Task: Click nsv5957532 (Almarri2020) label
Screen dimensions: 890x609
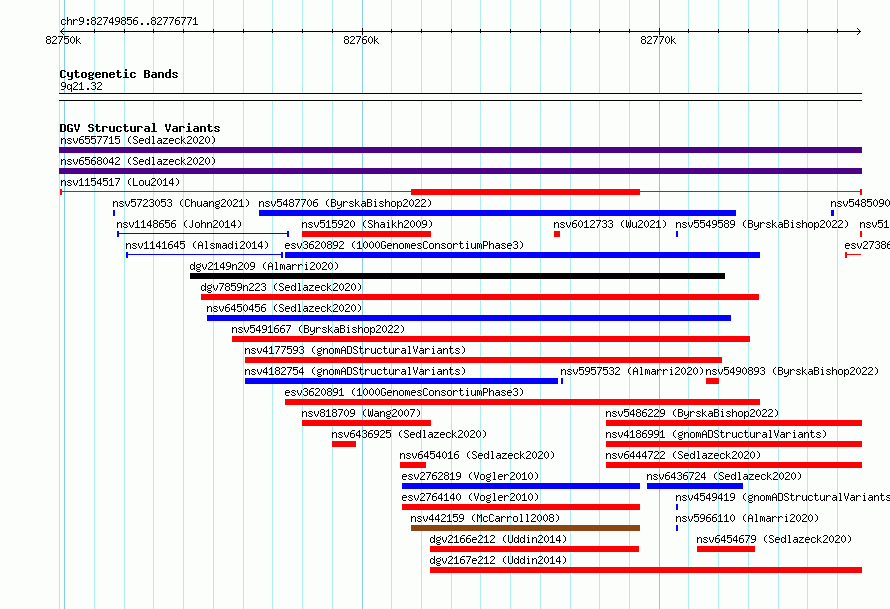Action: [x=632, y=371]
